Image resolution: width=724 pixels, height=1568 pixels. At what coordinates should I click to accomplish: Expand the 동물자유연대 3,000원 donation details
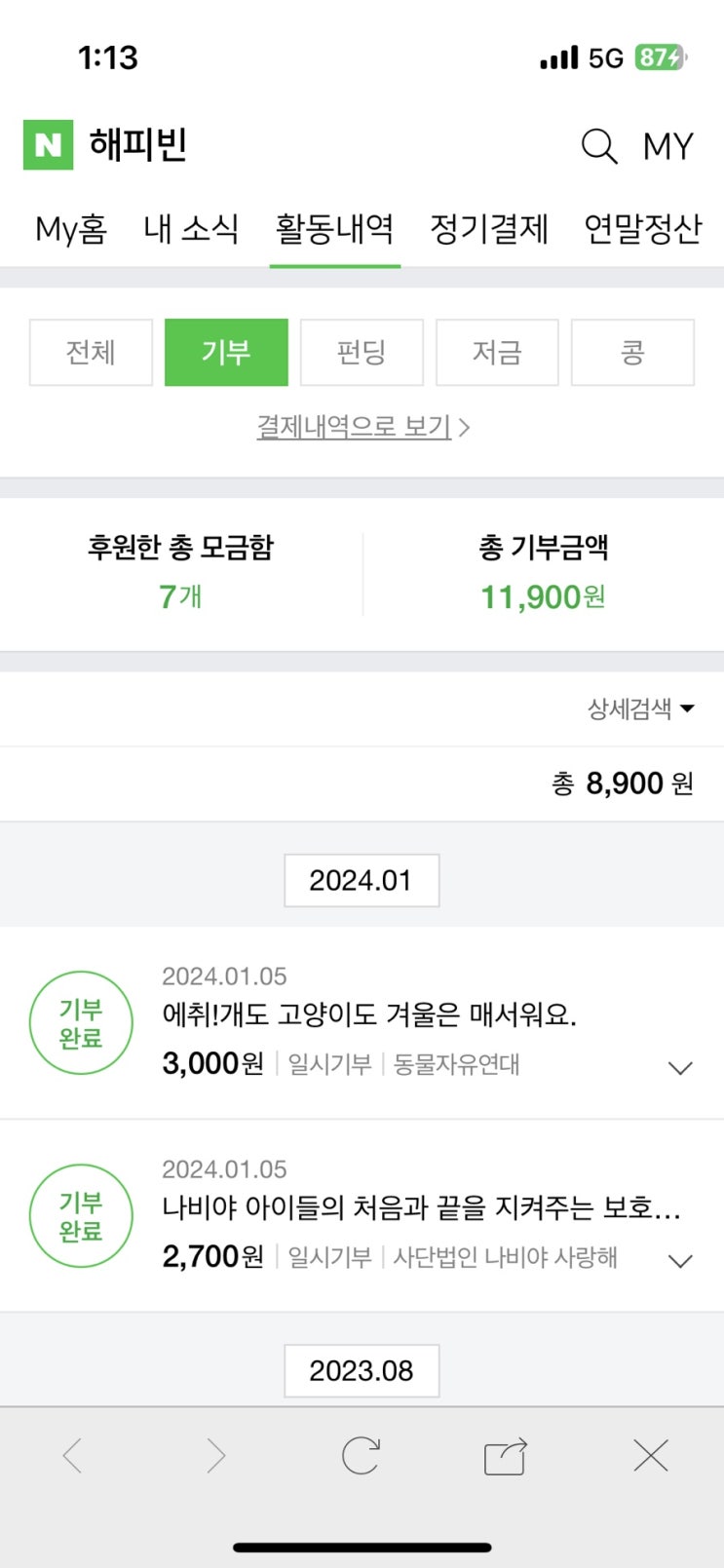(x=680, y=1068)
